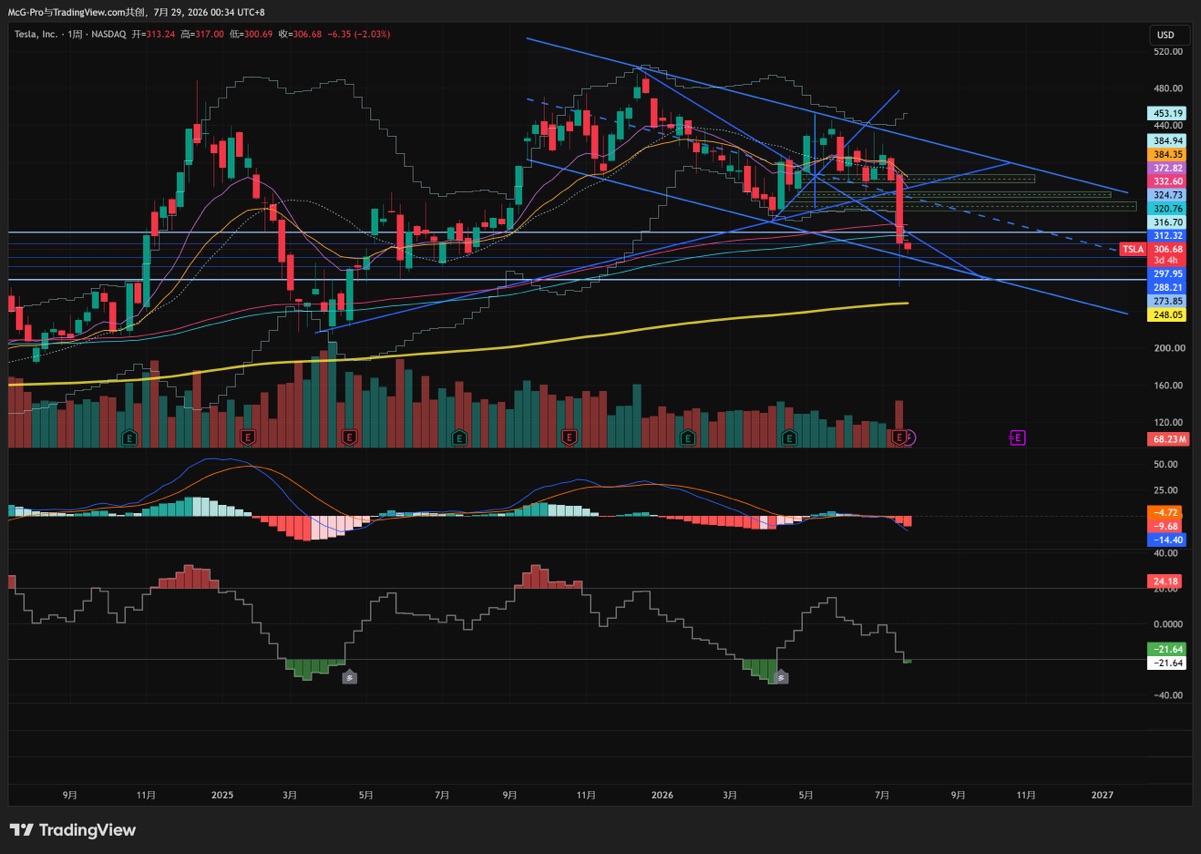The image size is (1201, 854).
Task: Click the 68.23 M volume label
Action: [1167, 439]
